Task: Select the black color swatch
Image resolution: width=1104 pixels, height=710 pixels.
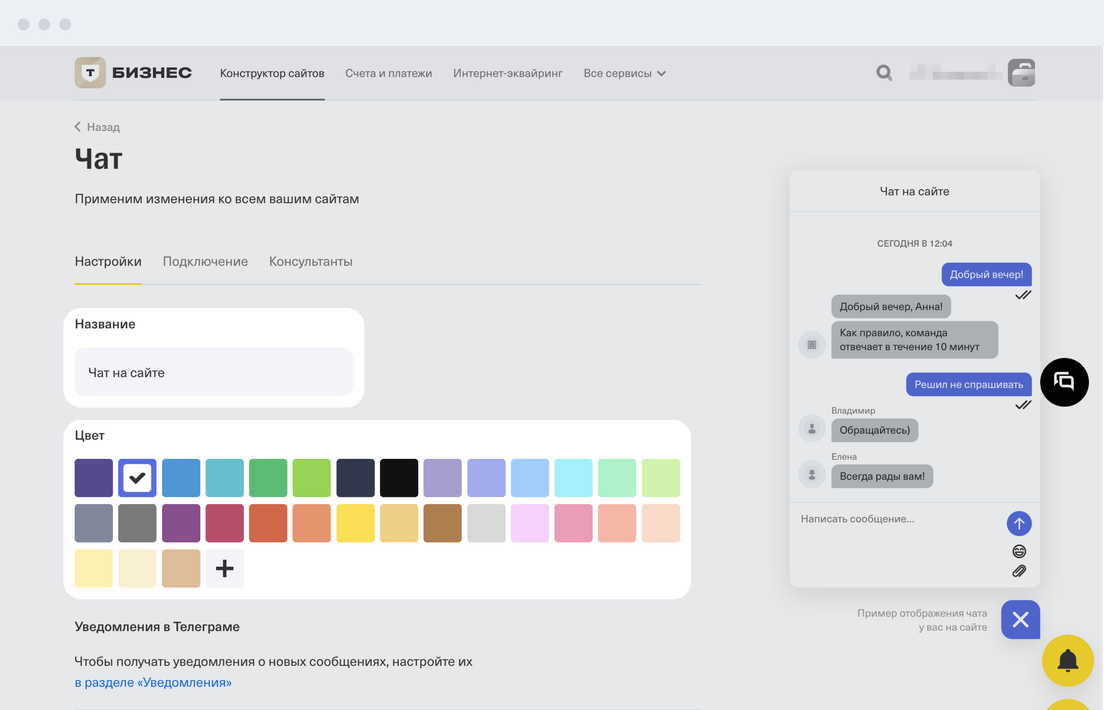Action: tap(399, 478)
